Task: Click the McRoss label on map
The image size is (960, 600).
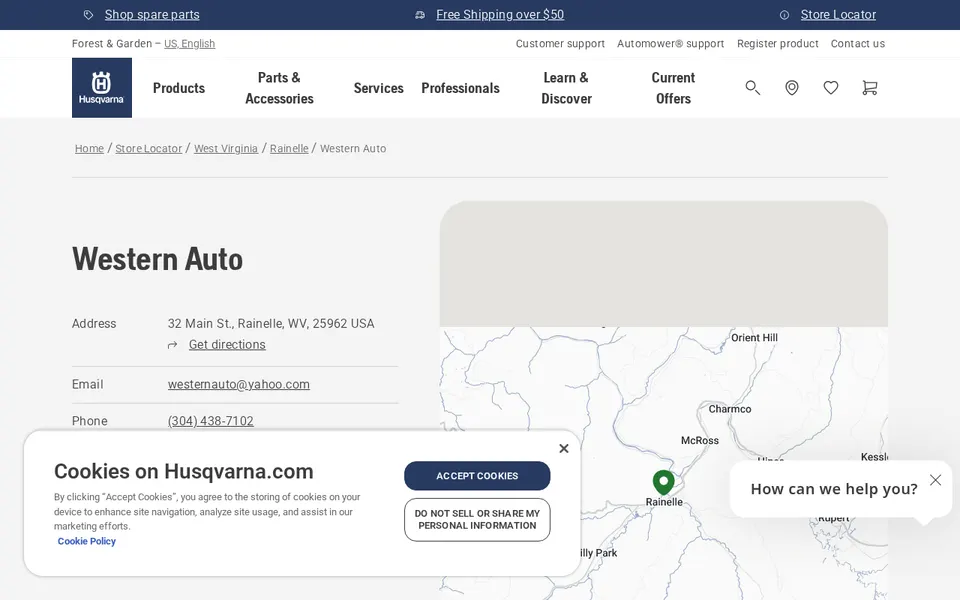Action: pos(700,440)
